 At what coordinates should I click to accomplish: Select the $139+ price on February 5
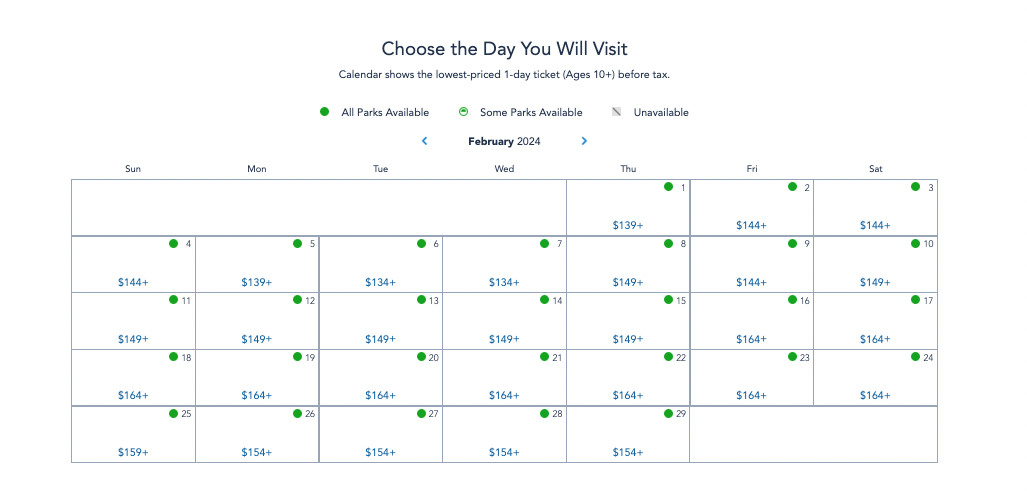click(256, 283)
